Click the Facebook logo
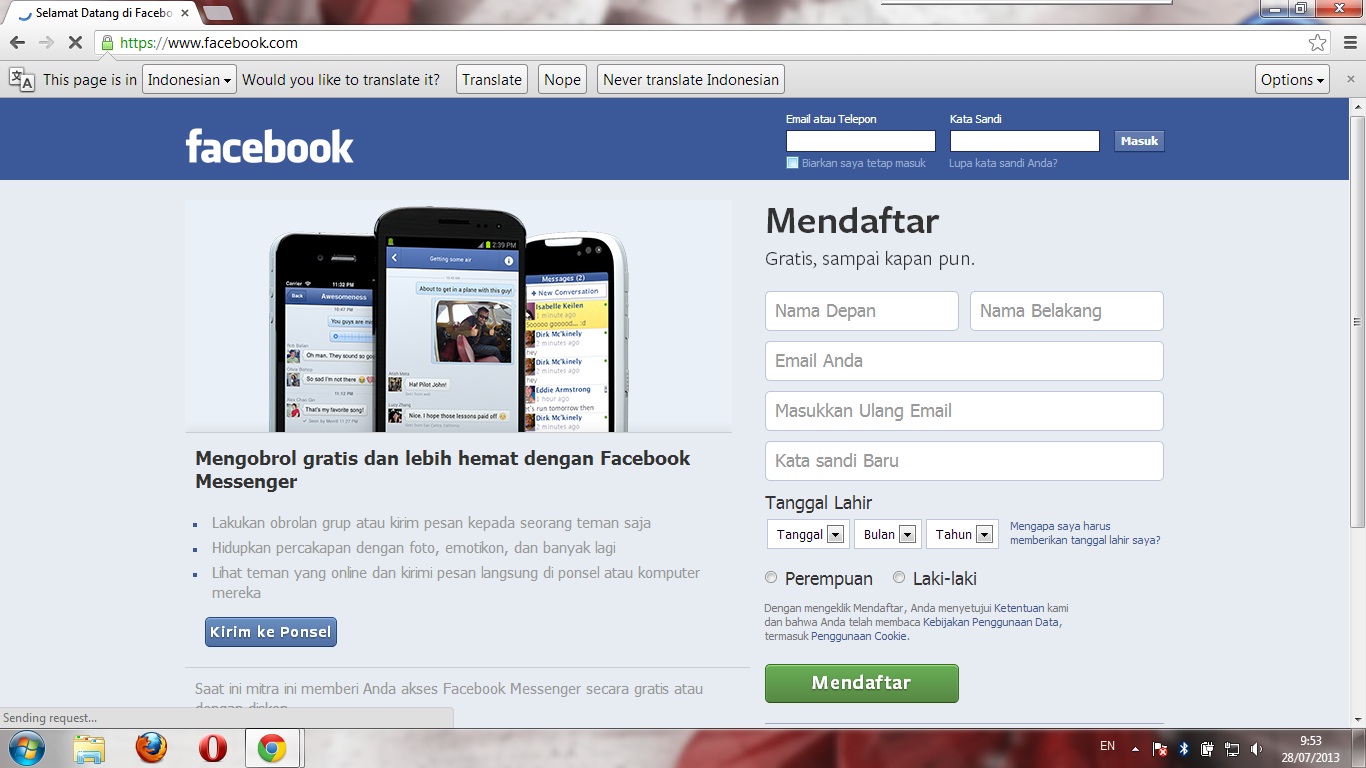This screenshot has height=768, width=1366. 270,145
